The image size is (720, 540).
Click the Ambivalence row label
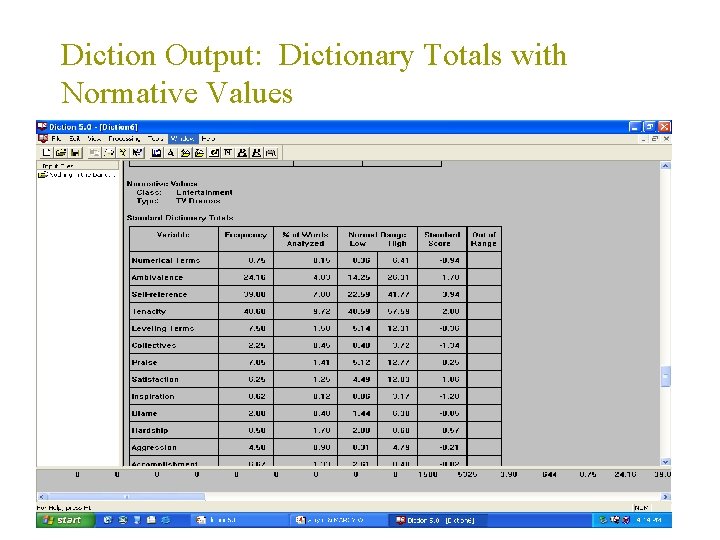point(157,277)
